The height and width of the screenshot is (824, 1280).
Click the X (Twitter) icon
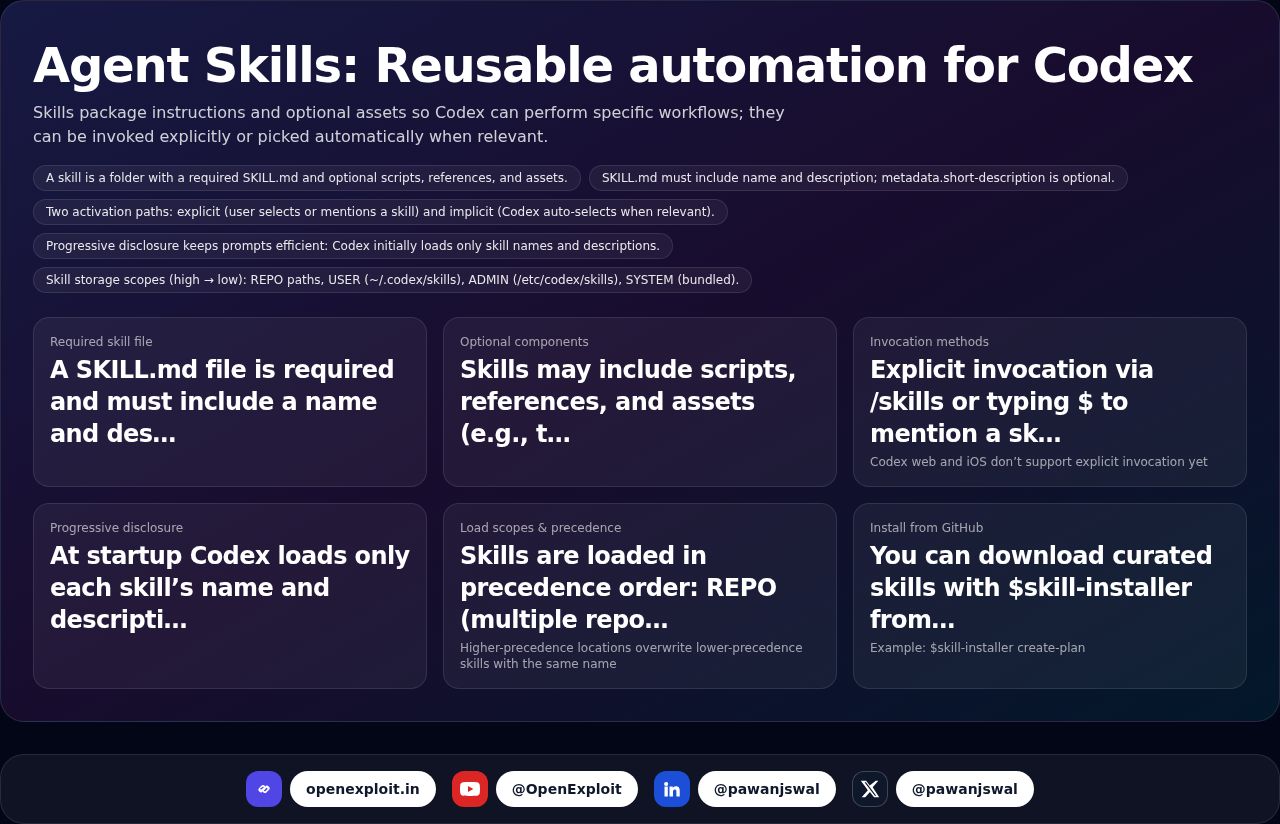[870, 789]
